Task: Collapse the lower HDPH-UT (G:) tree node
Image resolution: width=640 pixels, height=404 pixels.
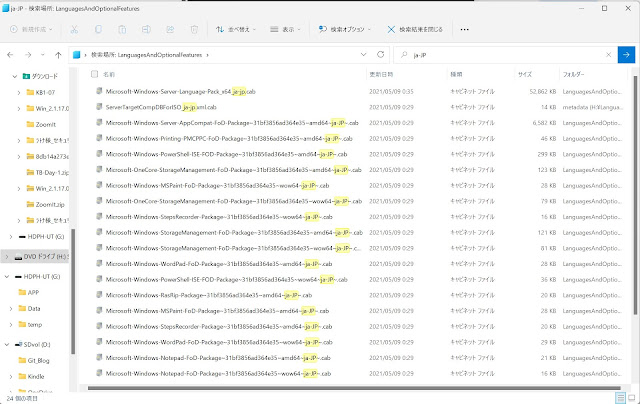Action: pos(7,277)
